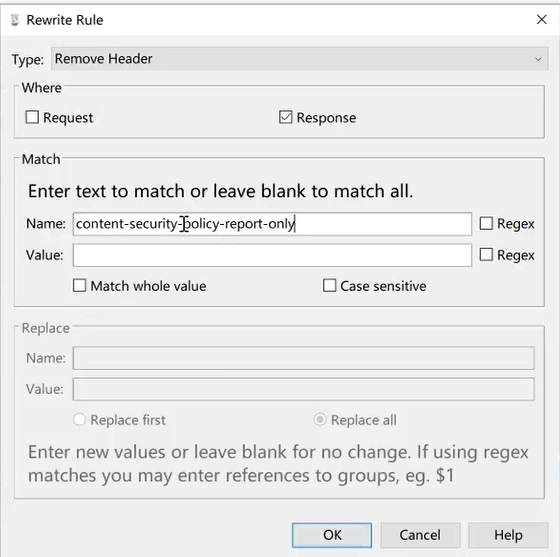The image size is (560, 557).
Task: Click the Match Name input field
Action: pyautogui.click(x=272, y=224)
